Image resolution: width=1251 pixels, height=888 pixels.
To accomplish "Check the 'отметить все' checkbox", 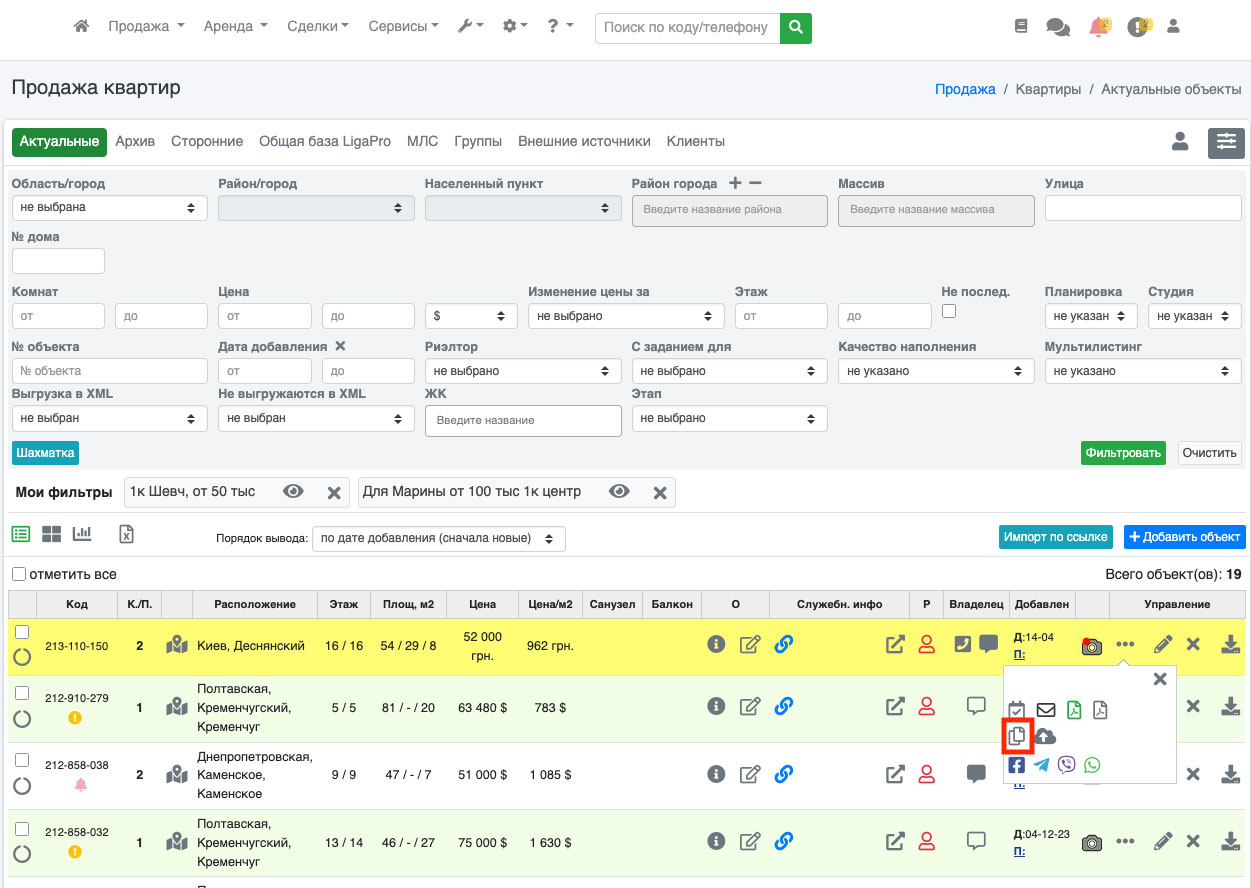I will [19, 574].
